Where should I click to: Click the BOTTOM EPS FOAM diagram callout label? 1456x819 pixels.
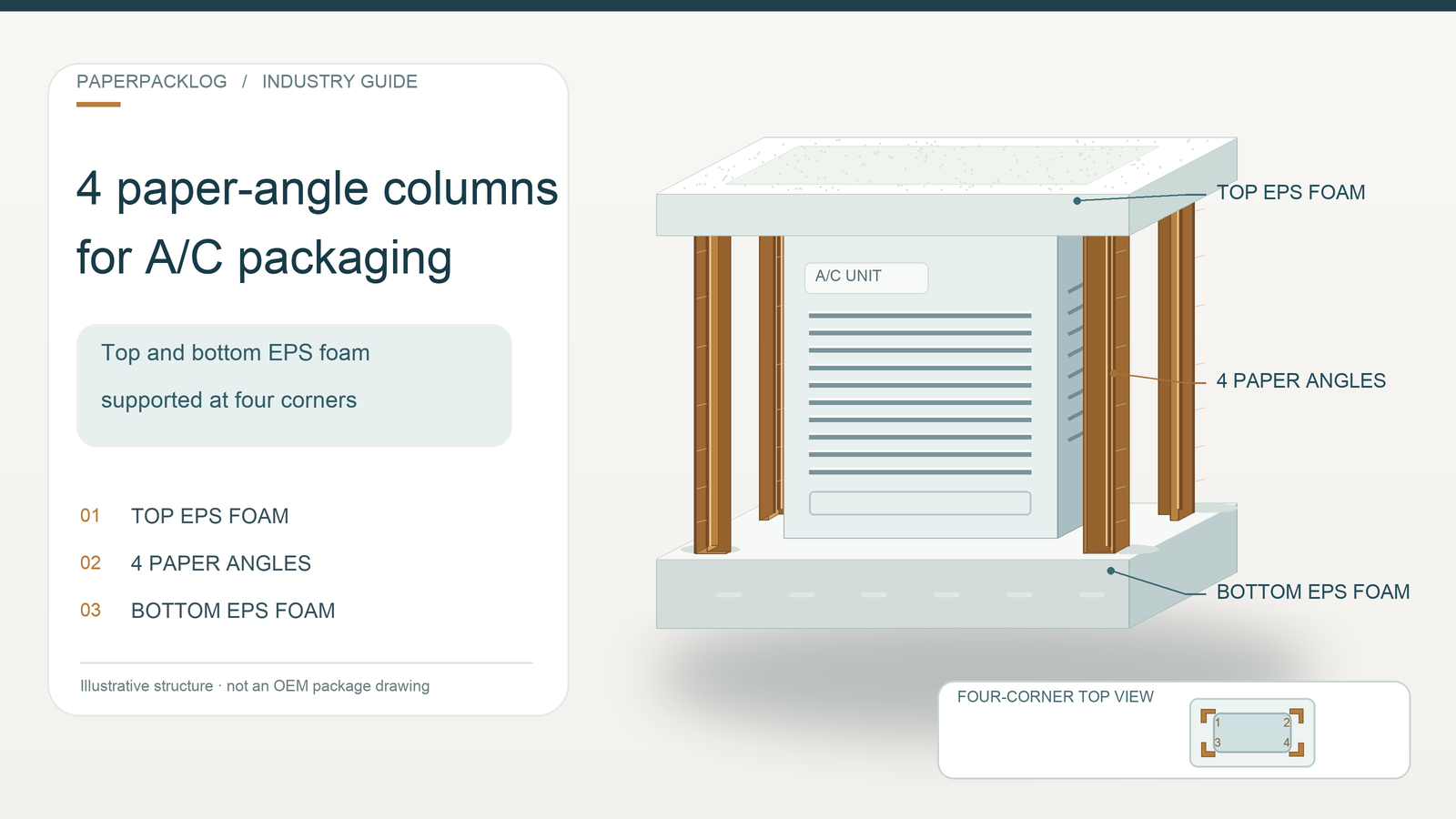(1312, 592)
